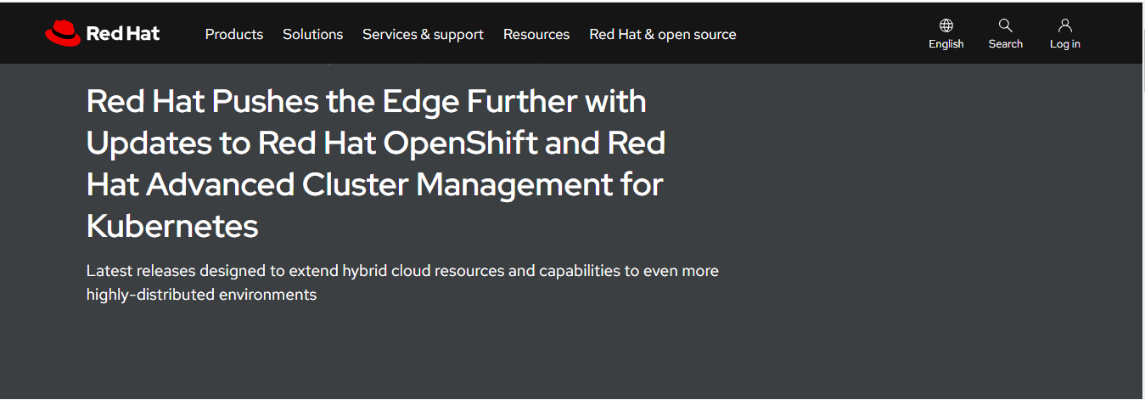Select the English language label
This screenshot has width=1145, height=400.
point(946,44)
